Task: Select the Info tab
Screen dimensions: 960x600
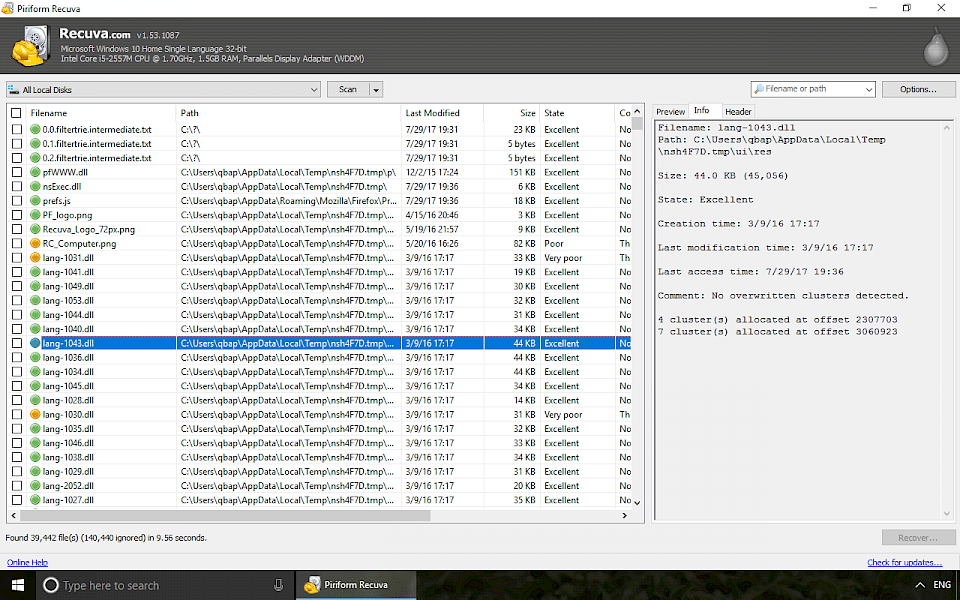Action: pos(702,110)
